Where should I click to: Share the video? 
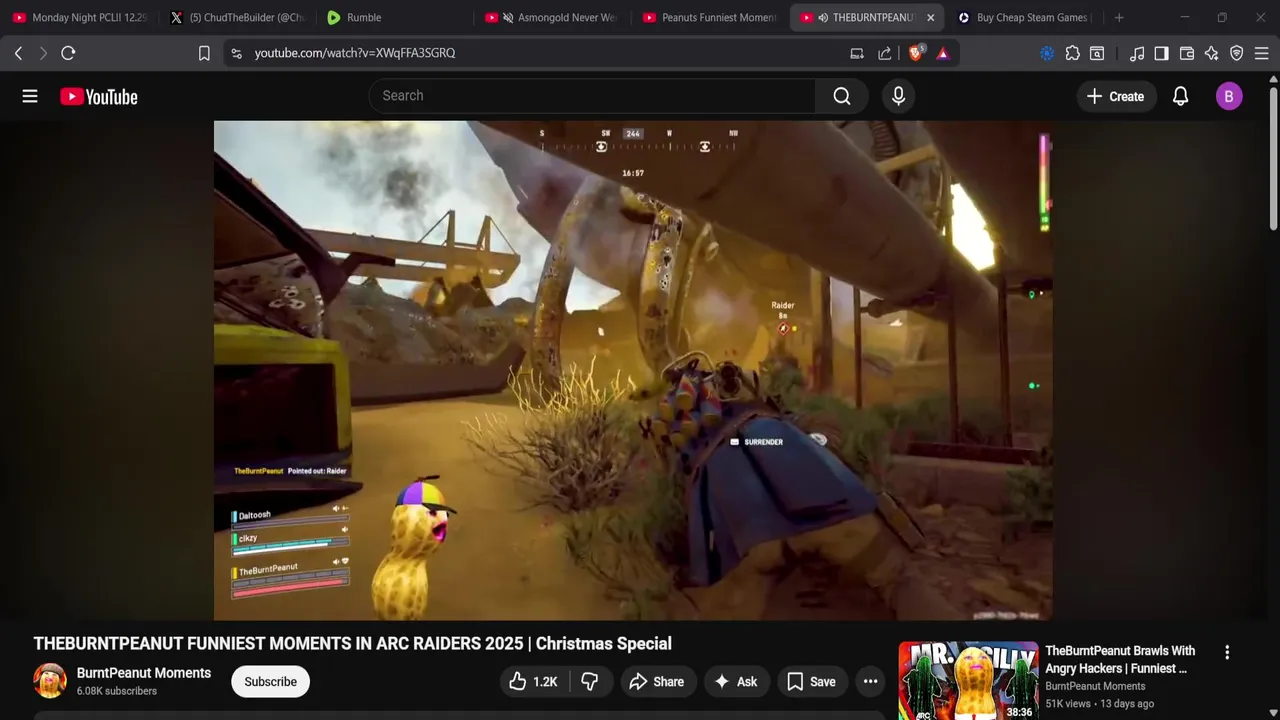coord(657,682)
